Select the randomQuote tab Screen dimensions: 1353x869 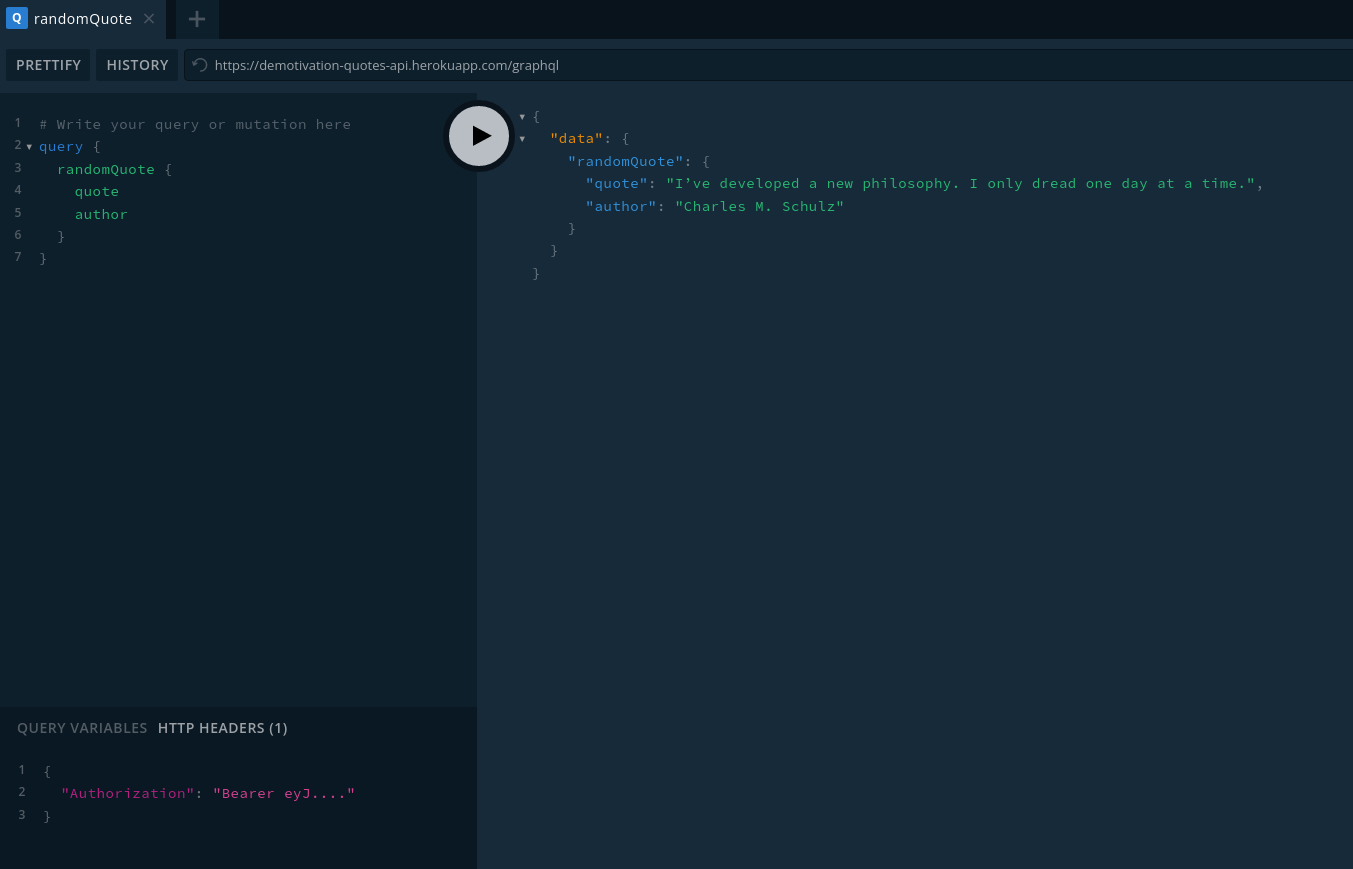(83, 19)
